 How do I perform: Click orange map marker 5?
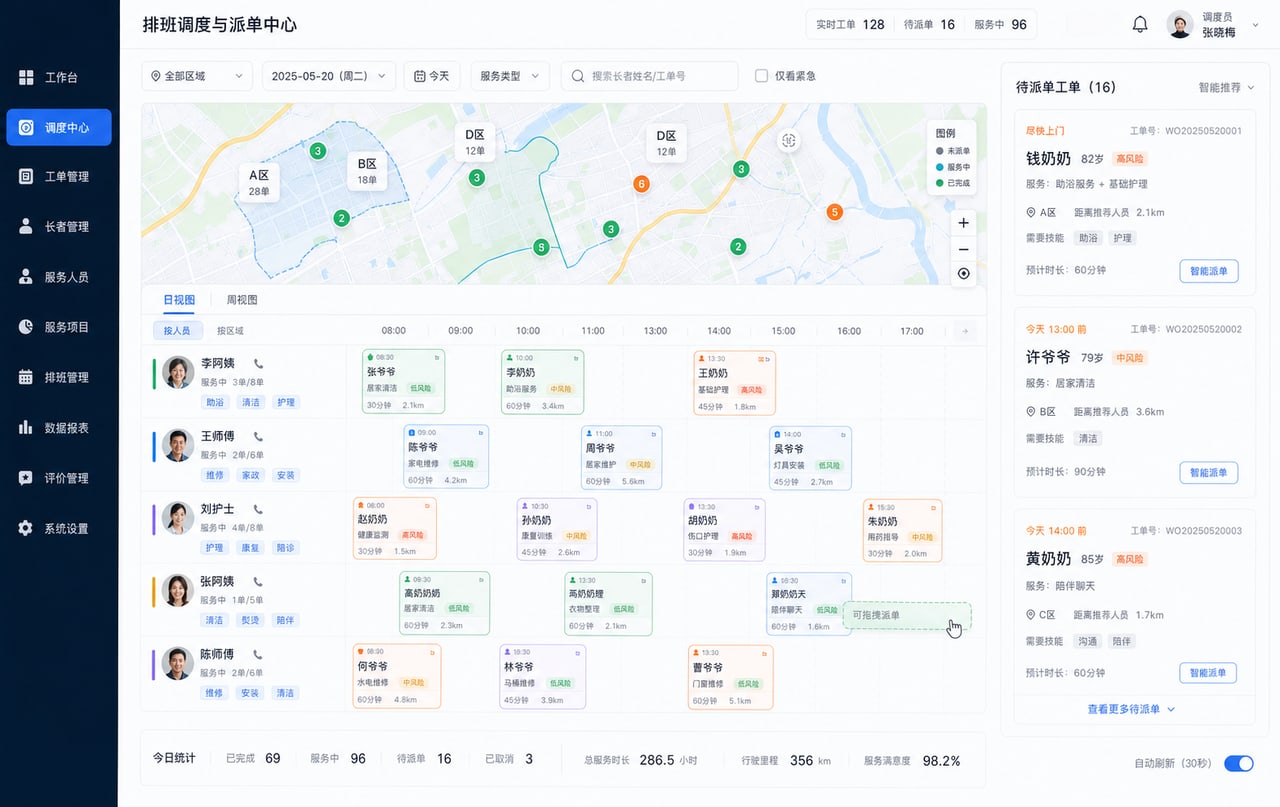pyautogui.click(x=834, y=212)
